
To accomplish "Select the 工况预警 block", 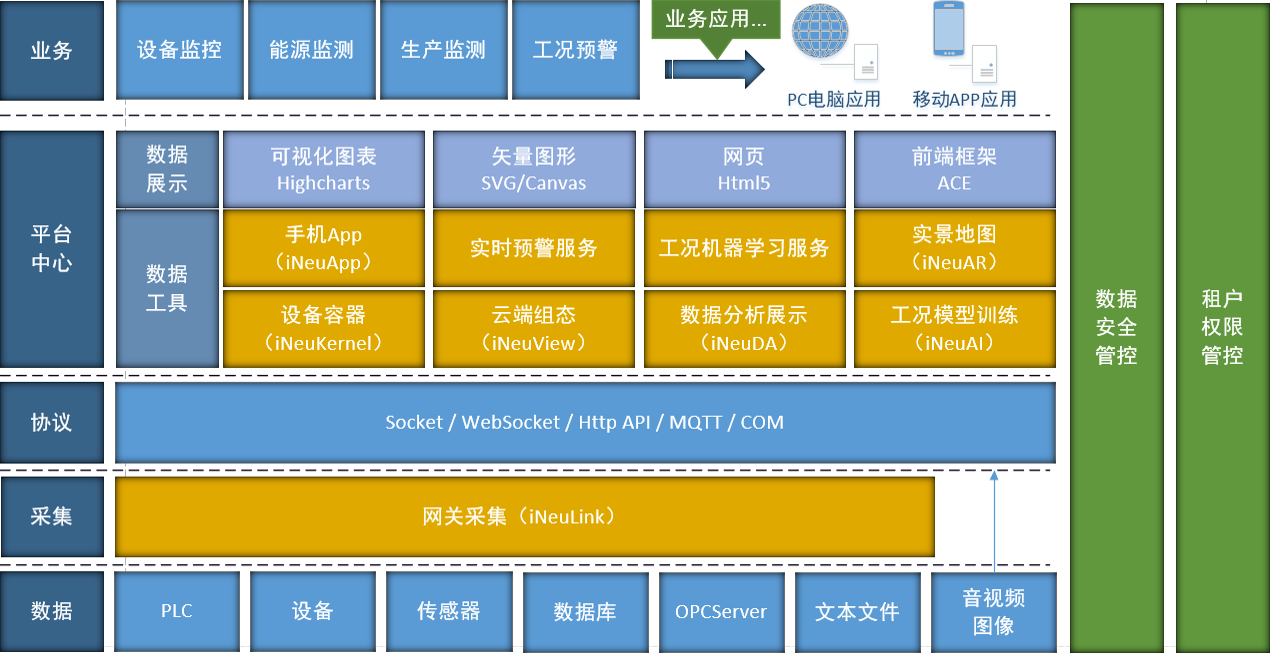I will coord(575,50).
